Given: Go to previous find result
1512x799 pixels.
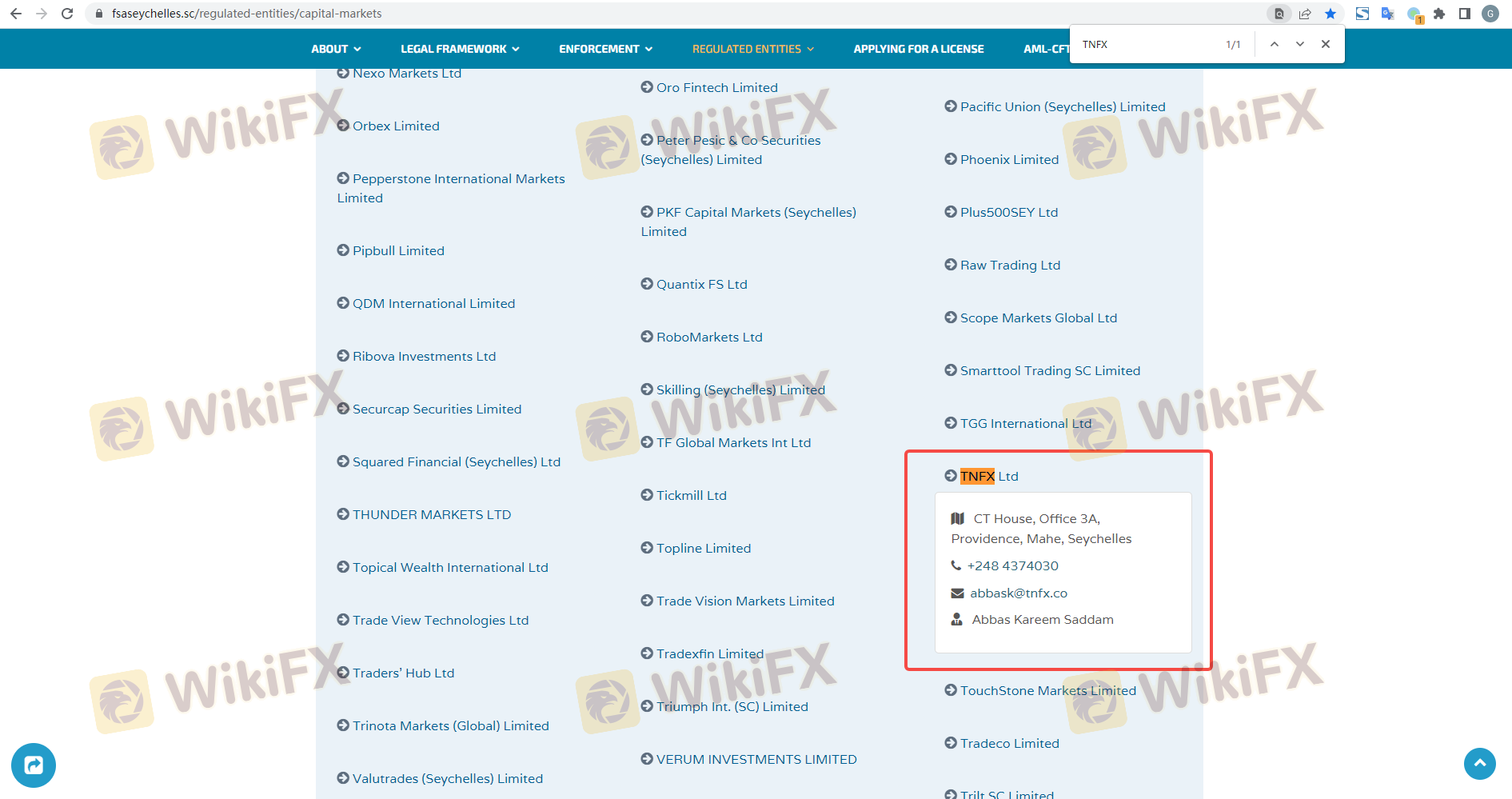Looking at the screenshot, I should point(1275,44).
